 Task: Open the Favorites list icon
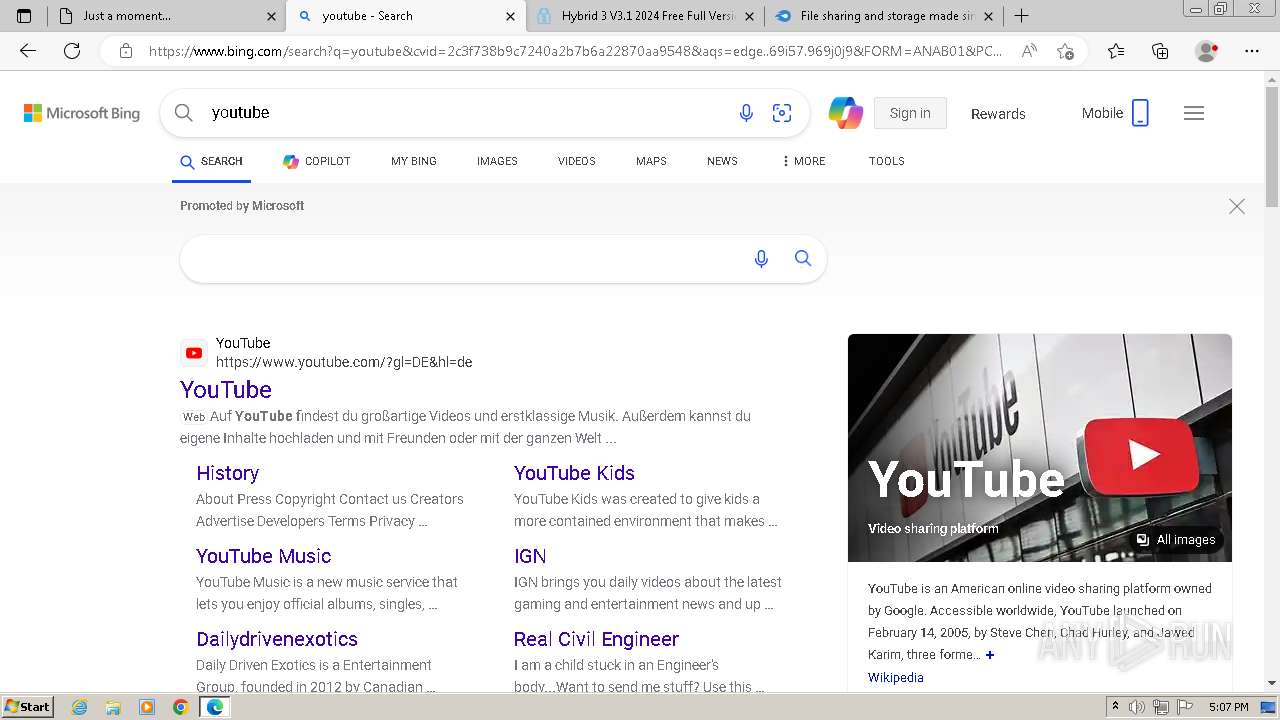(1116, 51)
